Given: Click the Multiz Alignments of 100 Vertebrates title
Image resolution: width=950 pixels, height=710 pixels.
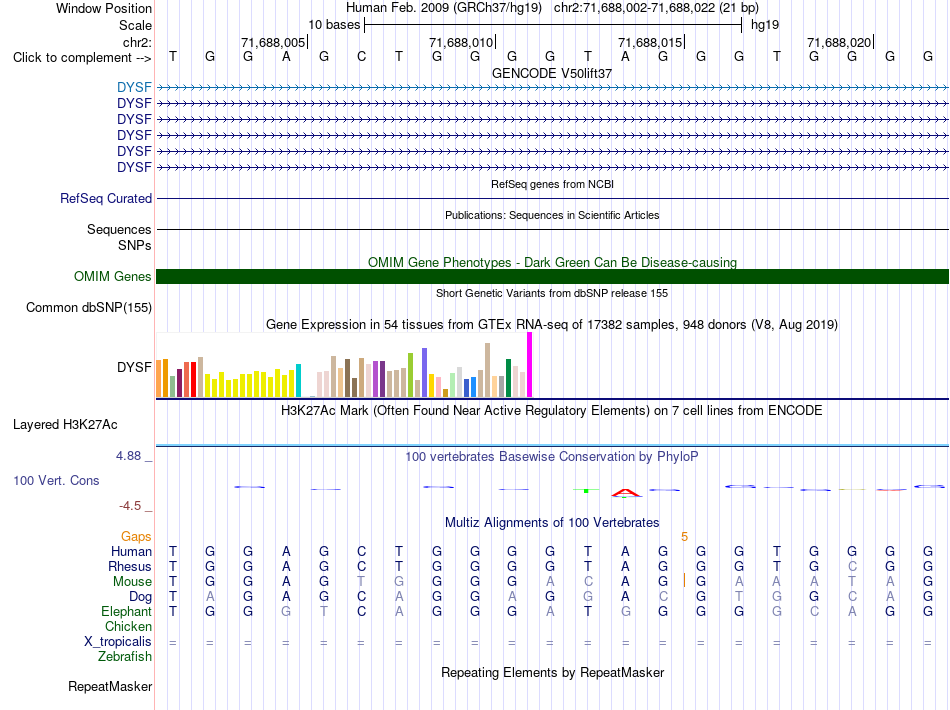Looking at the screenshot, I should (x=552, y=522).
